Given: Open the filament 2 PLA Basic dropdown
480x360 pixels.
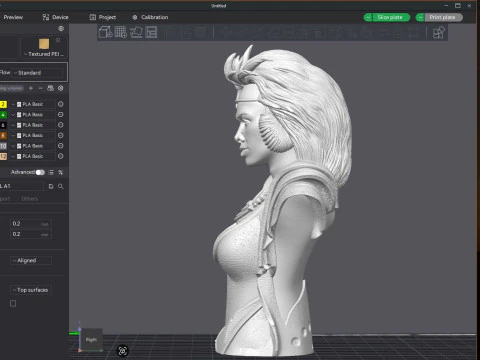Looking at the screenshot, I should [33, 104].
